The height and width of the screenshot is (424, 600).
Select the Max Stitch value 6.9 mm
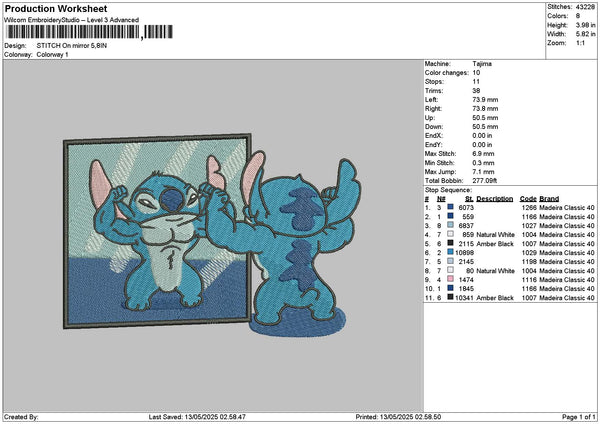(x=484, y=153)
